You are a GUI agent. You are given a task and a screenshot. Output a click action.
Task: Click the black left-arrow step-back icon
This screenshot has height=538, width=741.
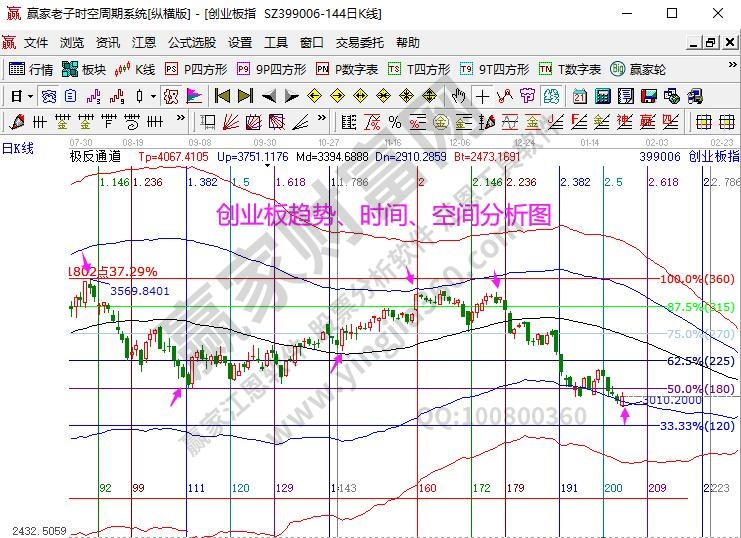[x=268, y=96]
